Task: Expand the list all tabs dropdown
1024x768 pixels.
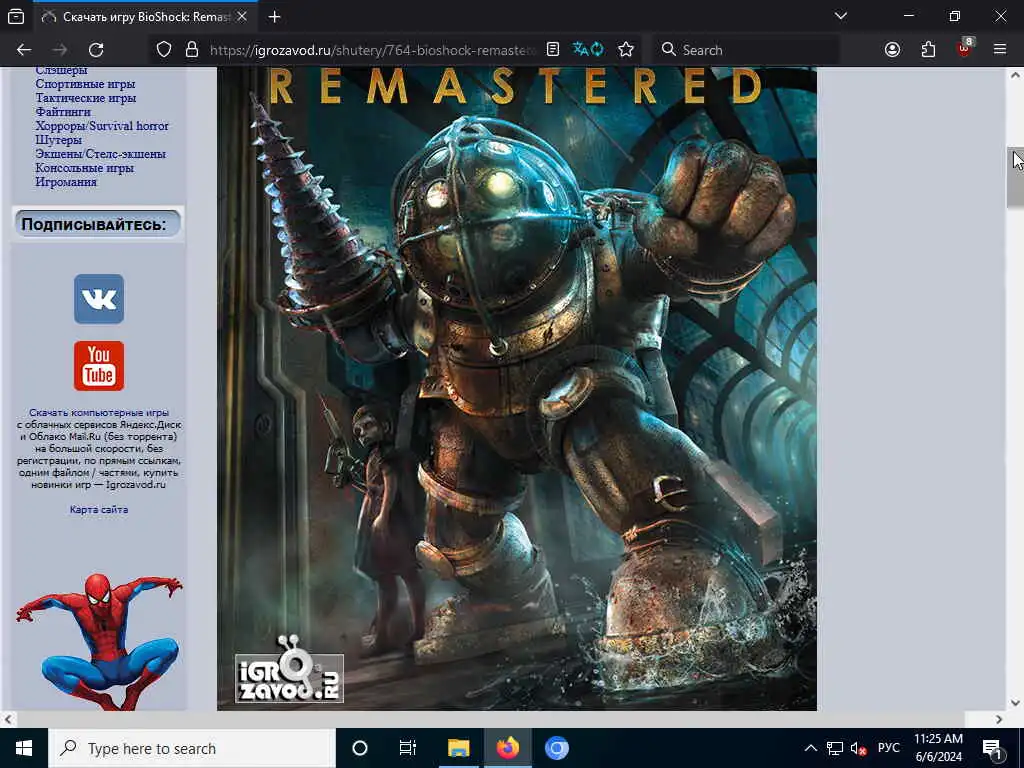Action: tap(840, 16)
